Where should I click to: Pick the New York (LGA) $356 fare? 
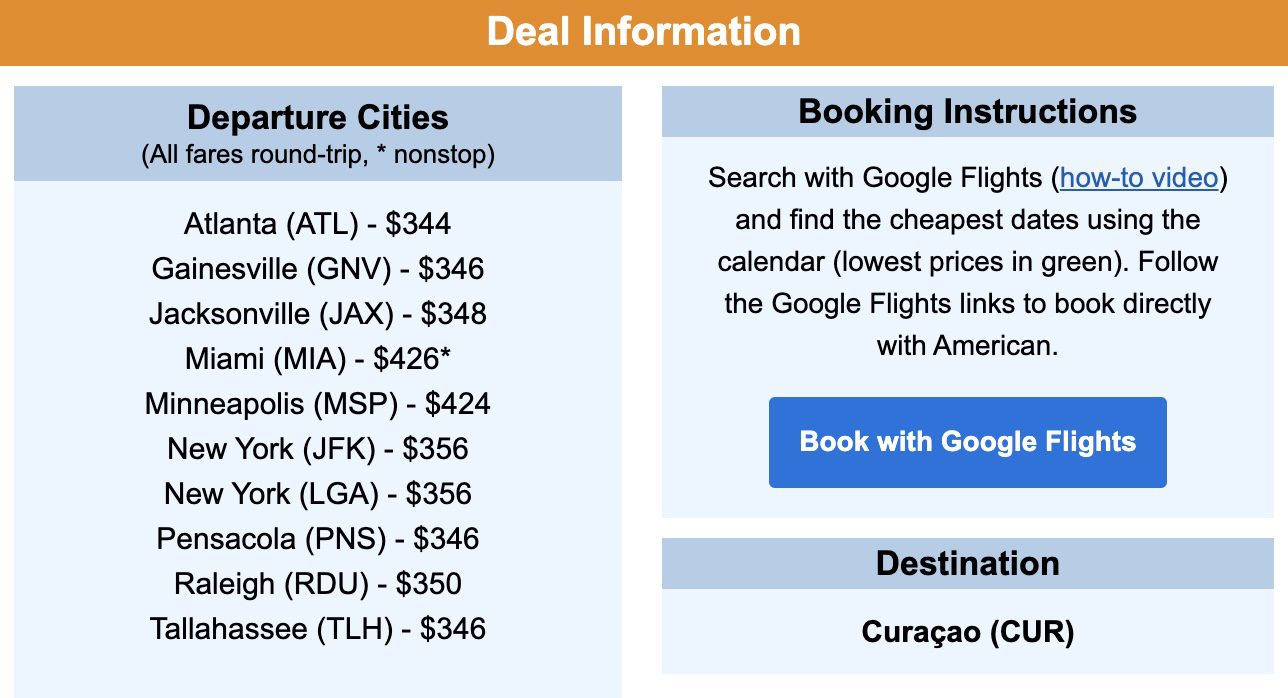pos(317,494)
